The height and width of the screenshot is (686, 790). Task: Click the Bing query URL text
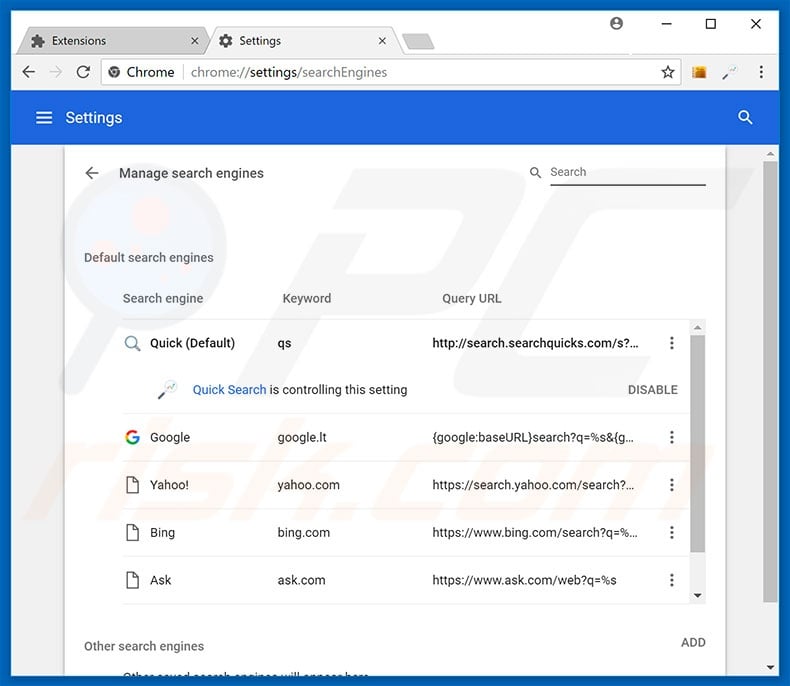pyautogui.click(x=535, y=532)
